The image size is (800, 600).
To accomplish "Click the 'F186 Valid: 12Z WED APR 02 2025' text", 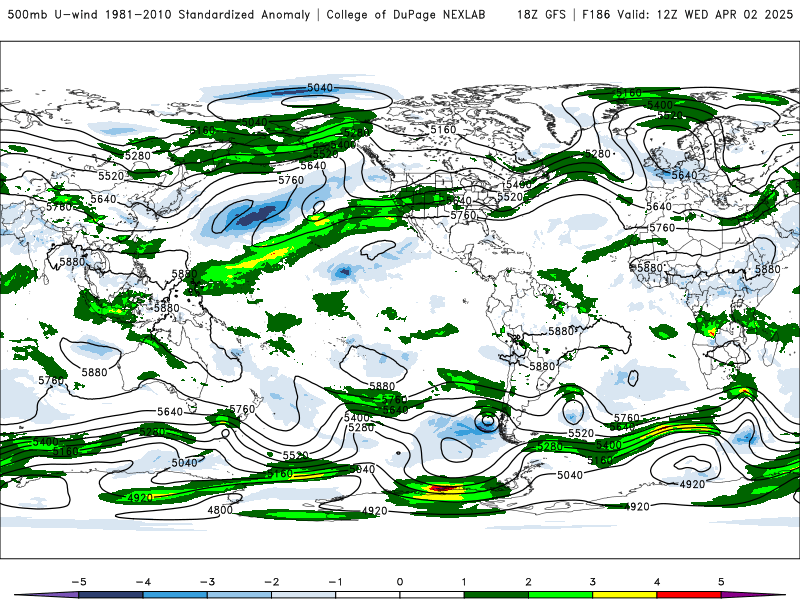I will click(x=687, y=15).
